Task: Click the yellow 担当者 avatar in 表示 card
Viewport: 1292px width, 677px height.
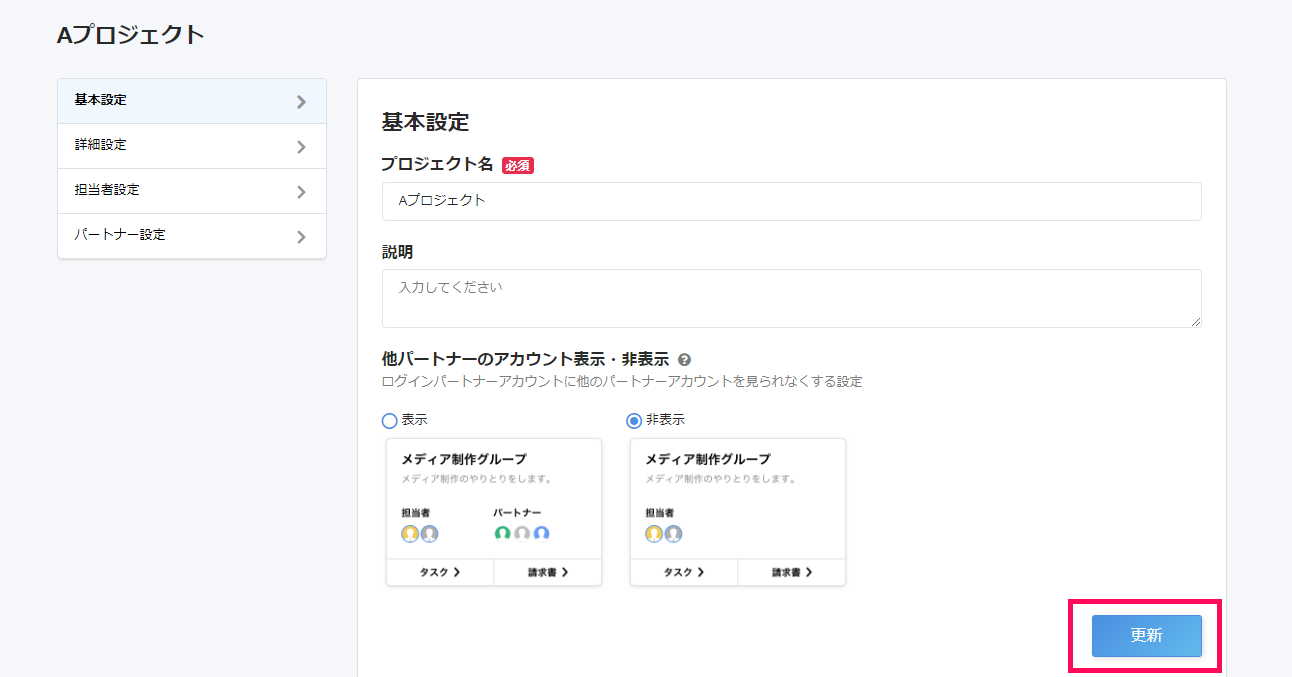Action: (410, 534)
